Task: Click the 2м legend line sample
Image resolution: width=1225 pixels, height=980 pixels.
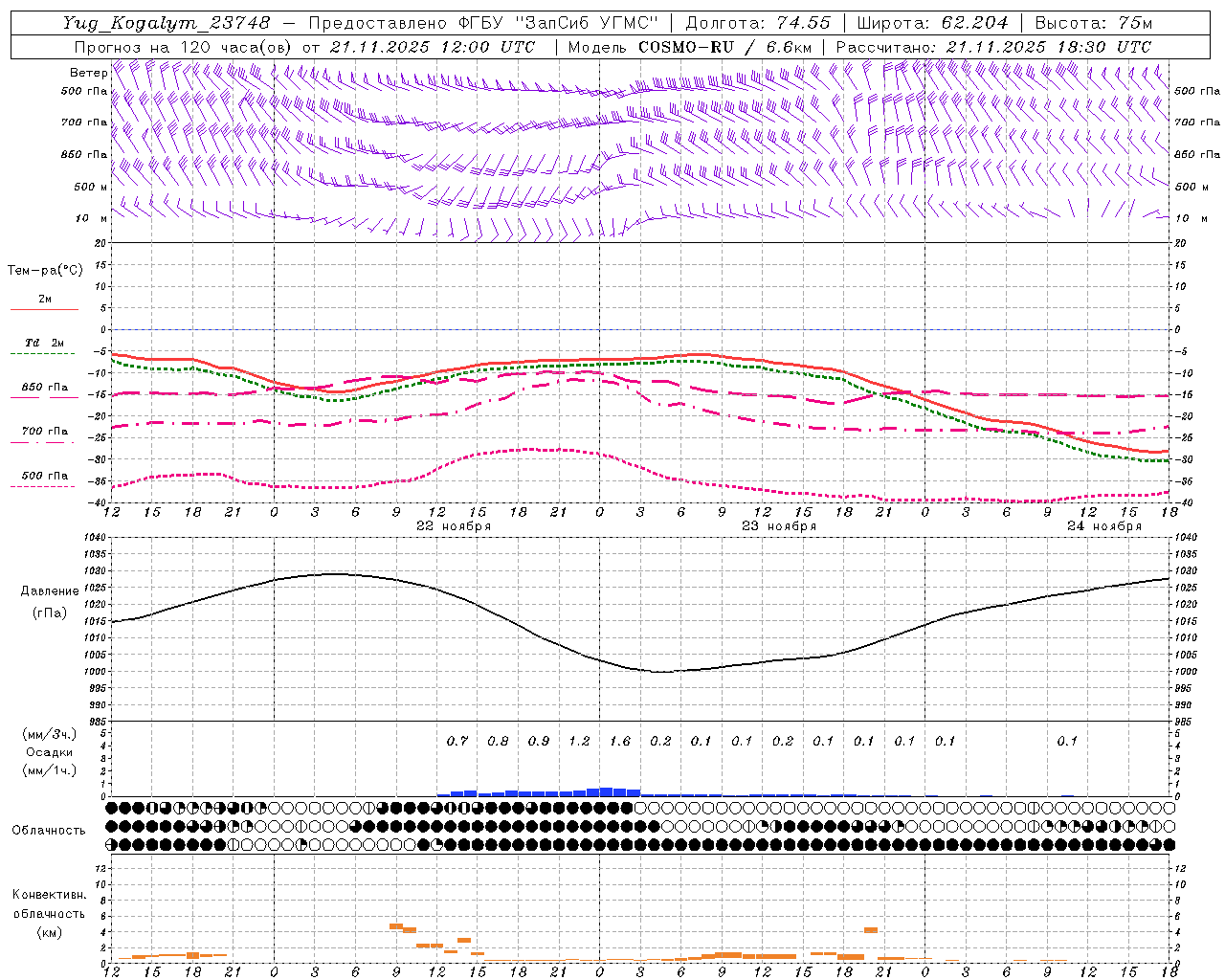Action: coord(44,310)
